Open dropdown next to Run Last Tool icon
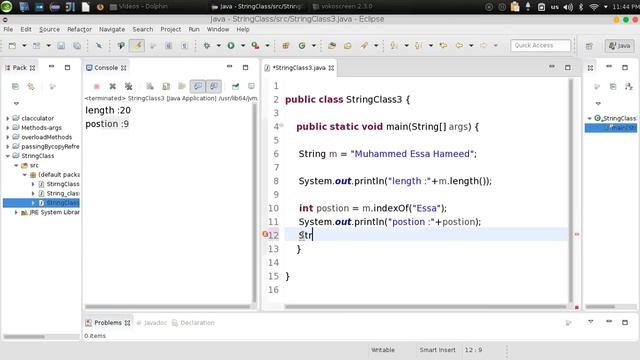The width and height of the screenshot is (640, 360). (x=267, y=46)
